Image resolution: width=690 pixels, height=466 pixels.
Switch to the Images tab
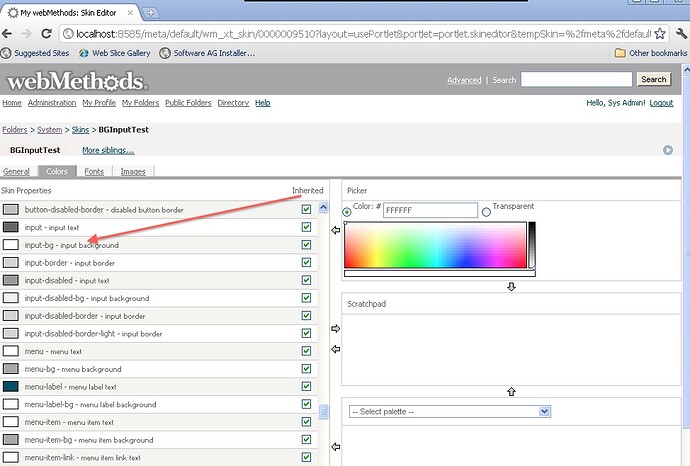tap(133, 171)
